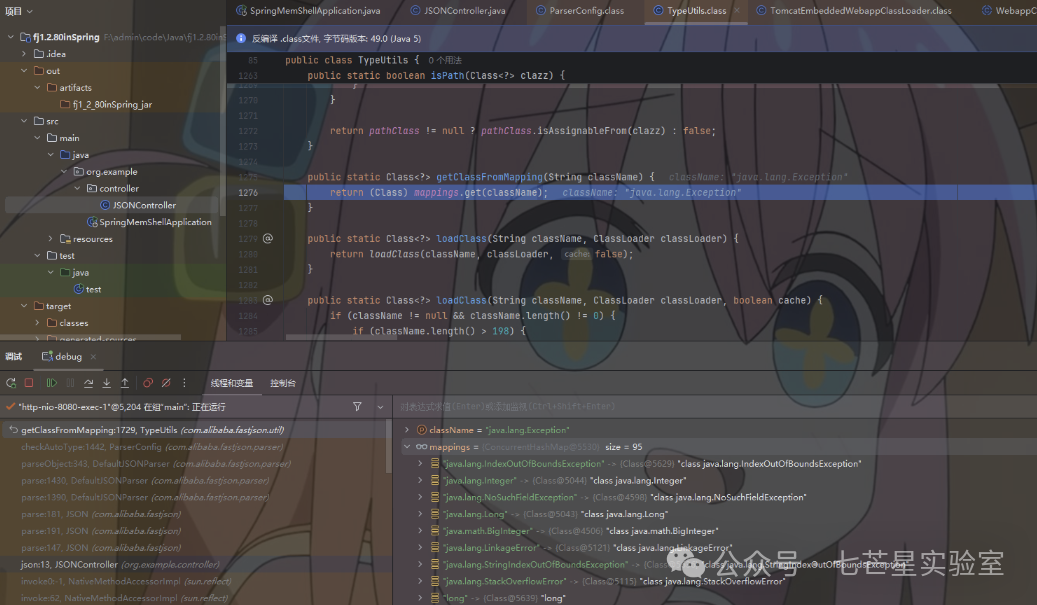
Task: Click the Step Over icon
Action: pos(88,383)
